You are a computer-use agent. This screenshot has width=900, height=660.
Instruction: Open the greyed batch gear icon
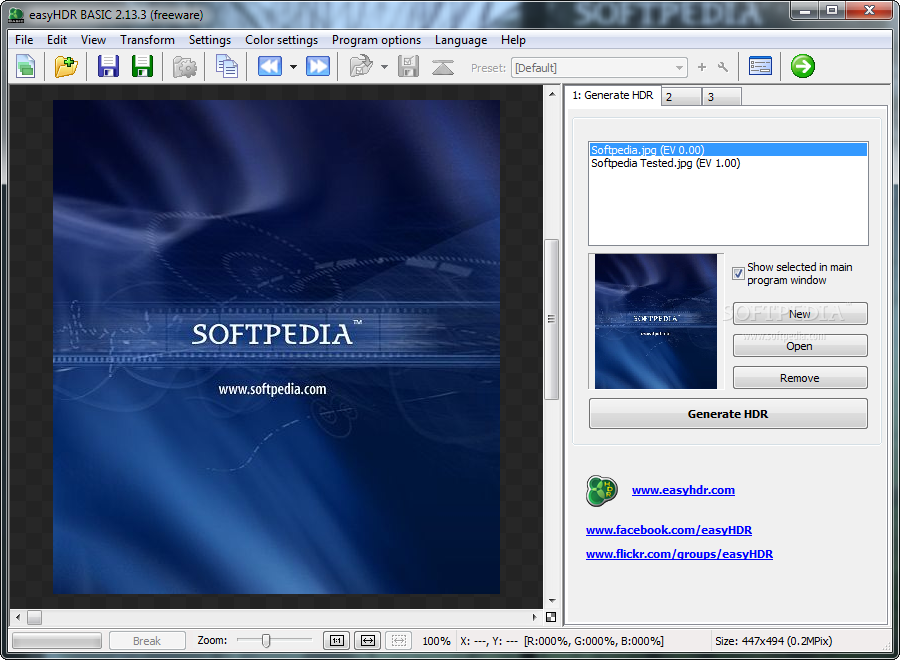coord(185,67)
